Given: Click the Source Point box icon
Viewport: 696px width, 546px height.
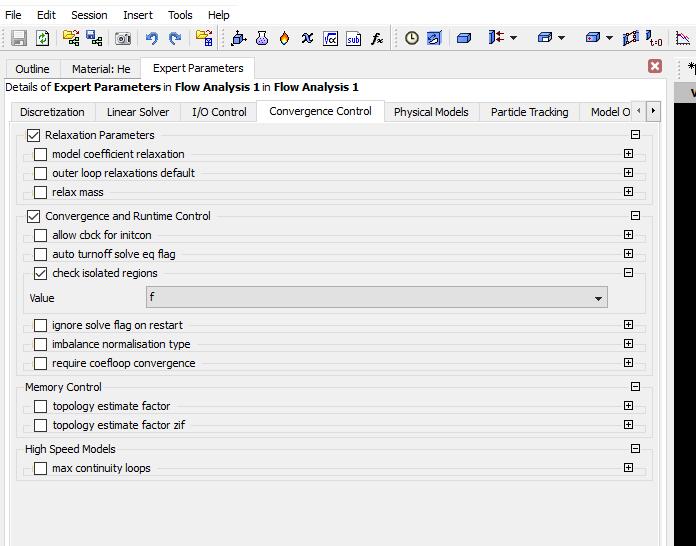Looking at the screenshot, I should pos(593,38).
